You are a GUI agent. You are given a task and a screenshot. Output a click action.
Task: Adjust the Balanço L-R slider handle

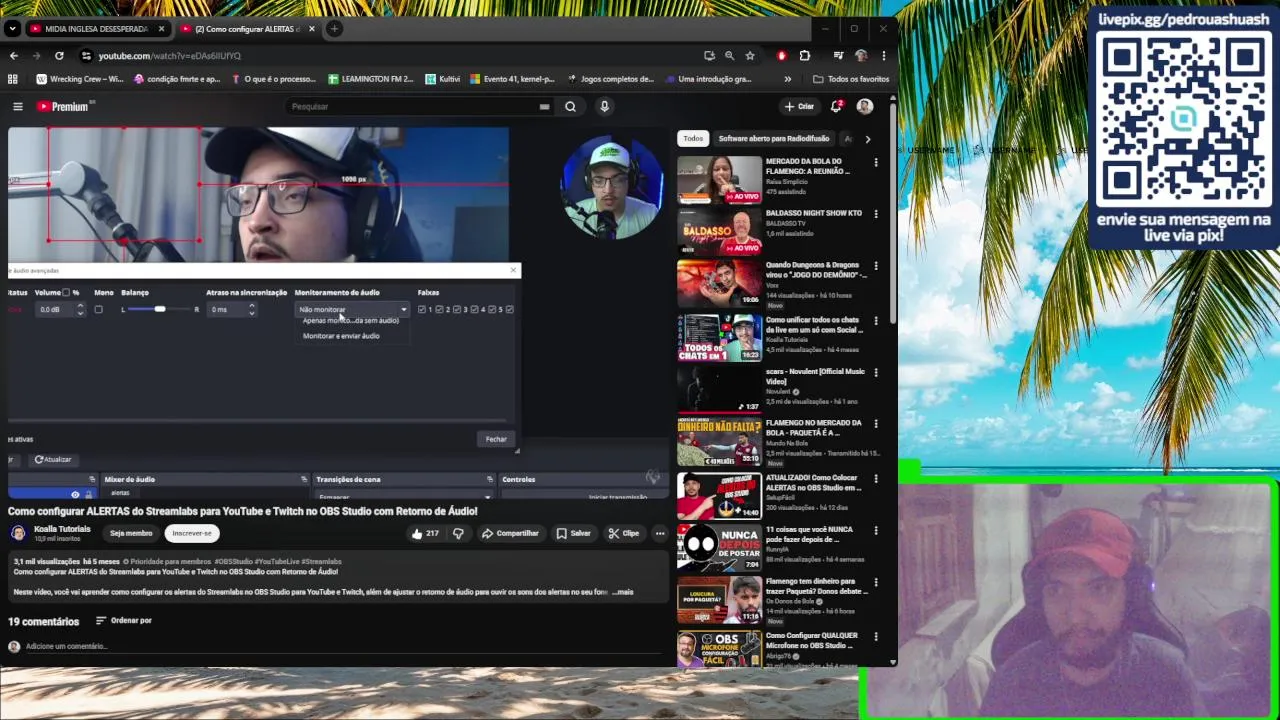160,310
